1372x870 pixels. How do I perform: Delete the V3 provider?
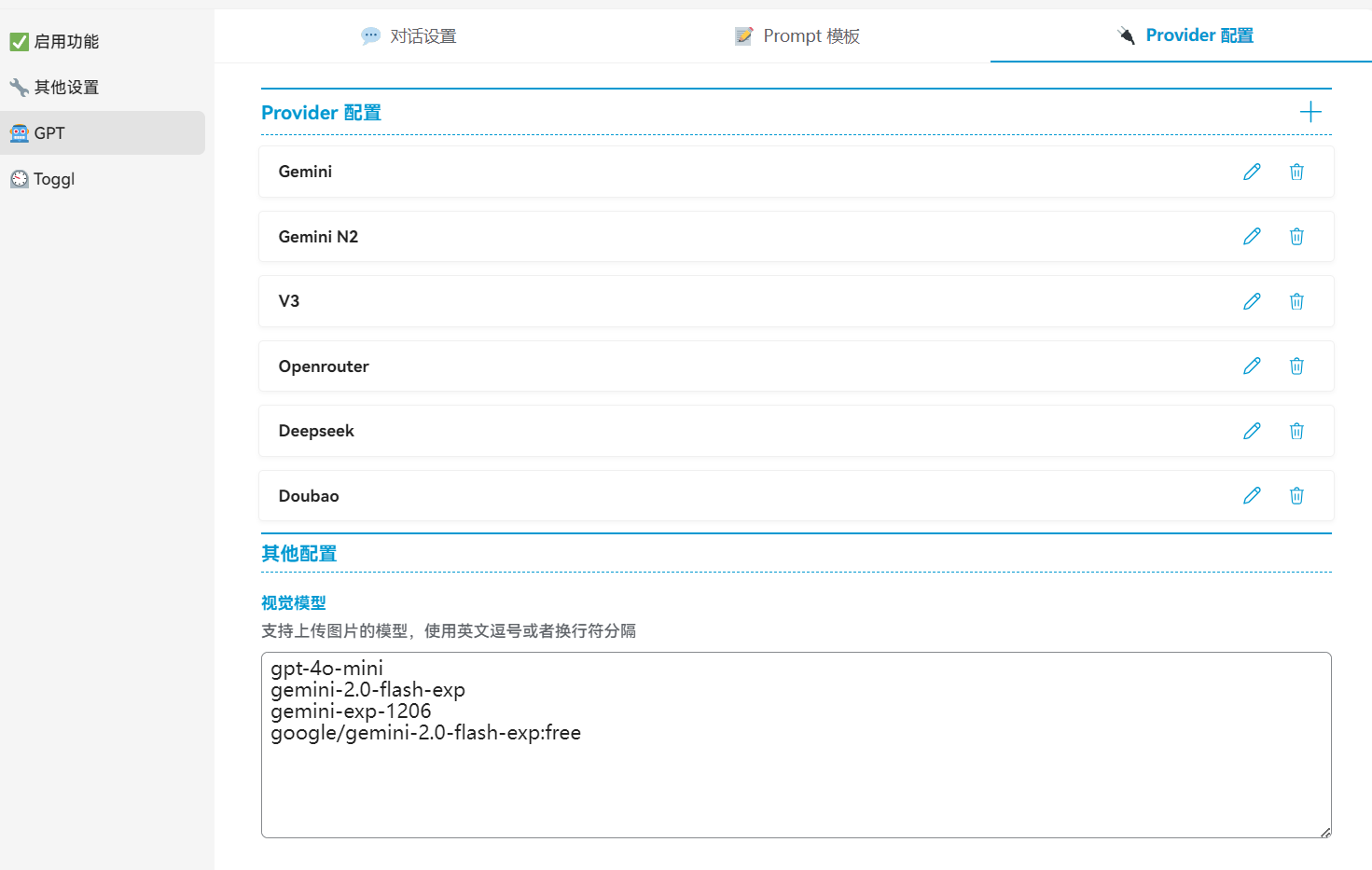tap(1296, 301)
